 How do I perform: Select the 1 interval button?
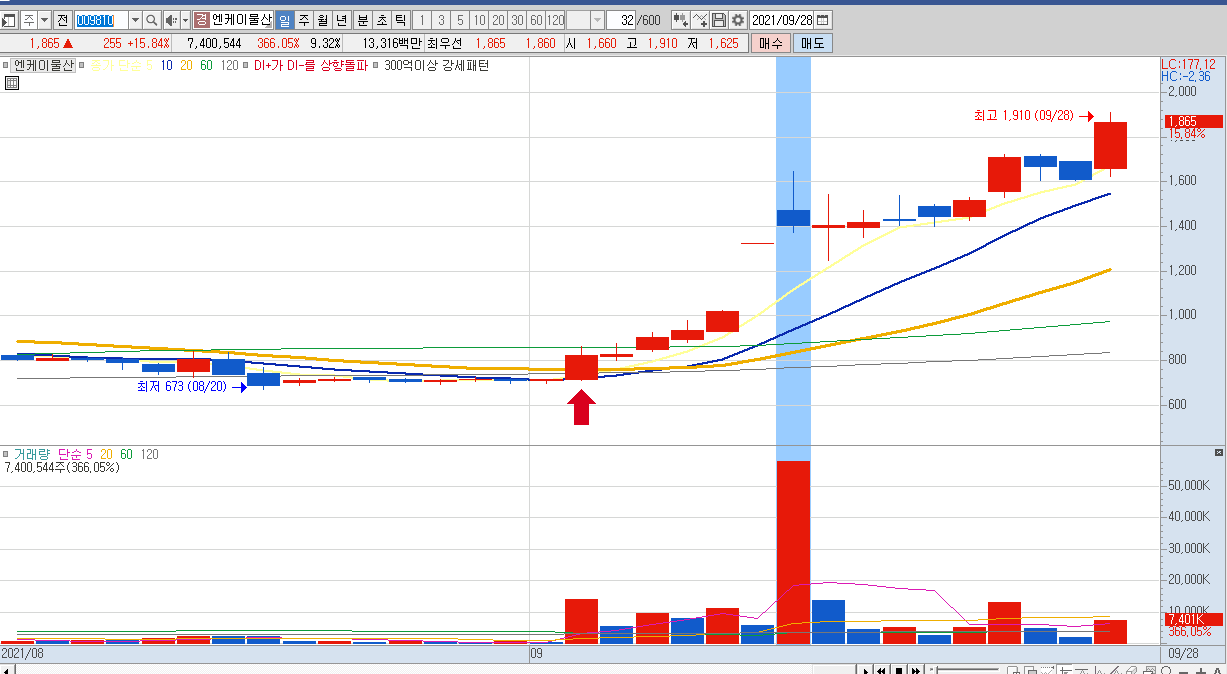tap(422, 20)
